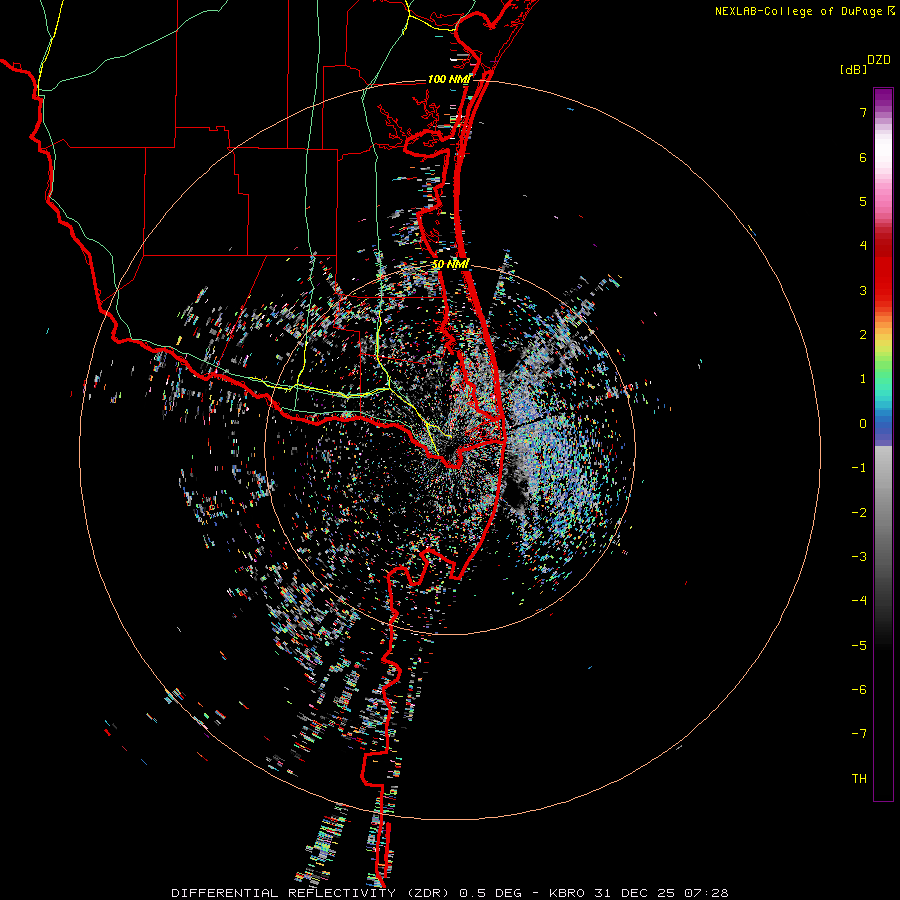Click the 7 value on the color scale
900x900 pixels.
[x=863, y=112]
